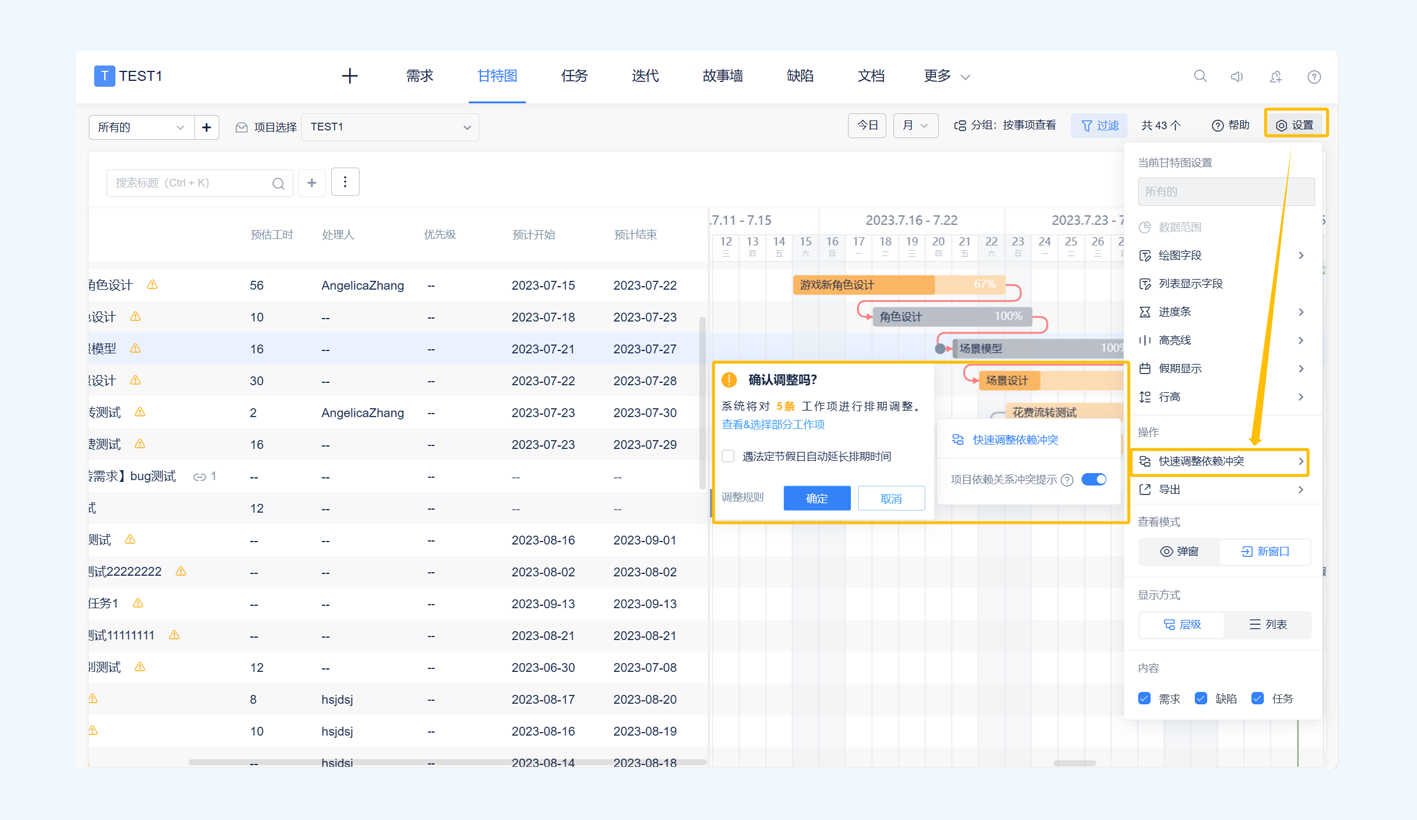Click 场景模型 gantt bar
This screenshot has height=820, width=1417.
[x=1036, y=349]
